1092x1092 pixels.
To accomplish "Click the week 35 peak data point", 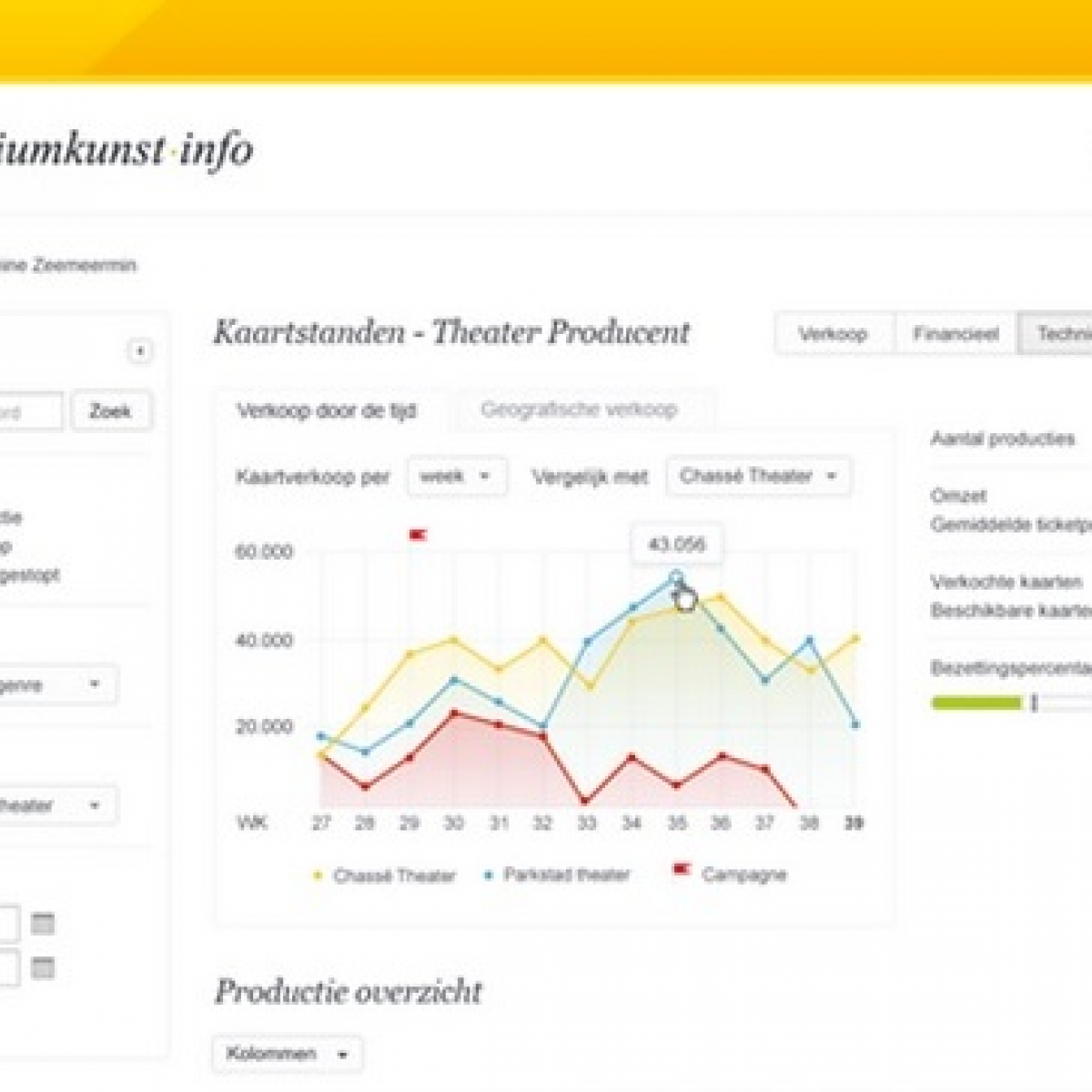I will click(x=676, y=576).
